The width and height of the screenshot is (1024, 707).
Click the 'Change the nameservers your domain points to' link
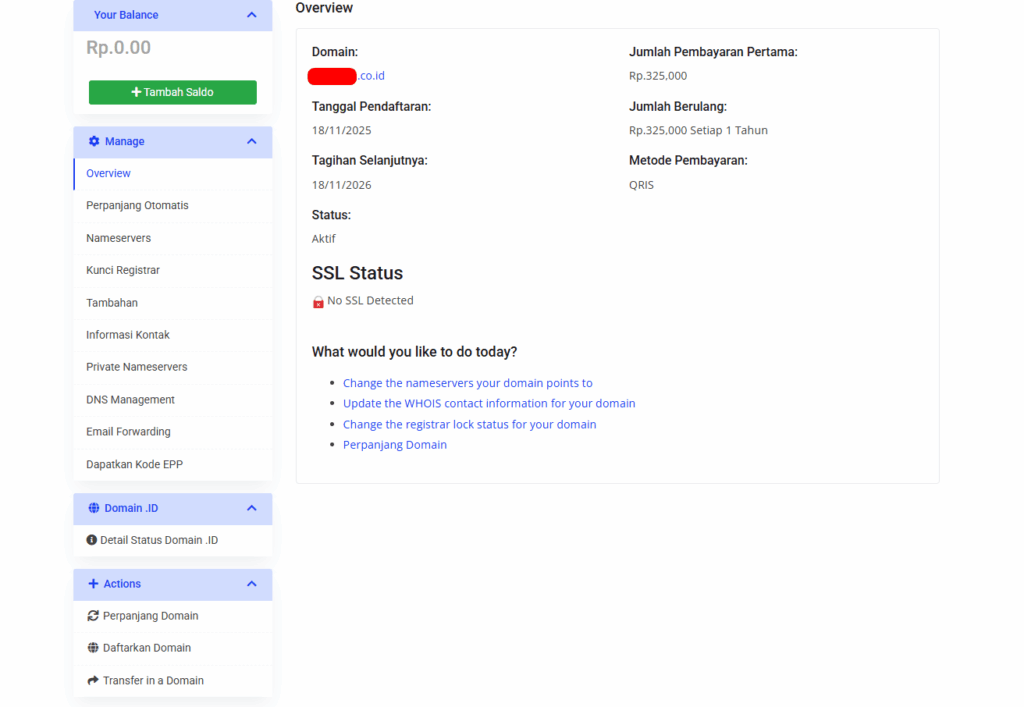467,383
